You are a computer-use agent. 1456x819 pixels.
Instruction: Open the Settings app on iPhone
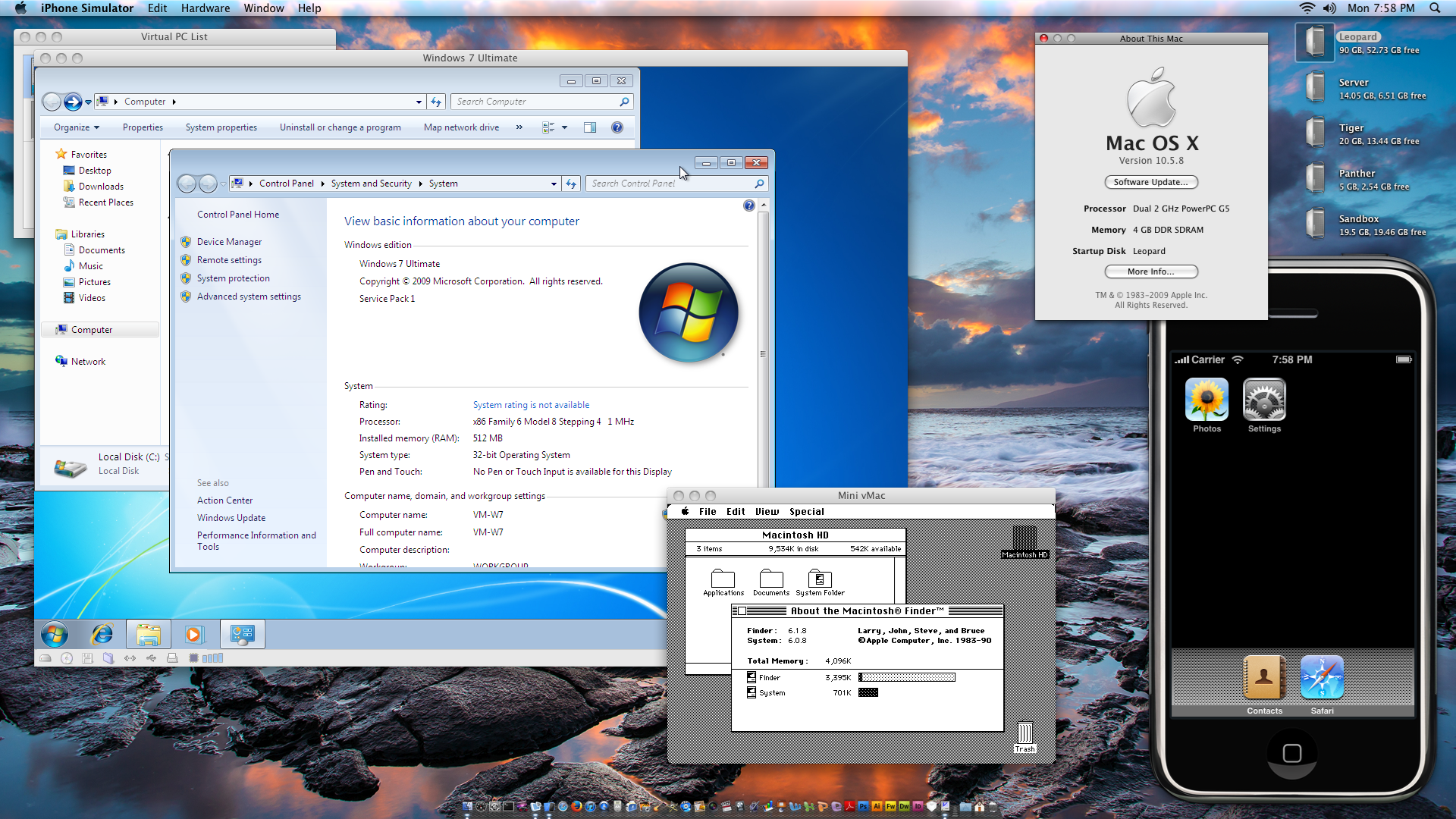[x=1264, y=400]
